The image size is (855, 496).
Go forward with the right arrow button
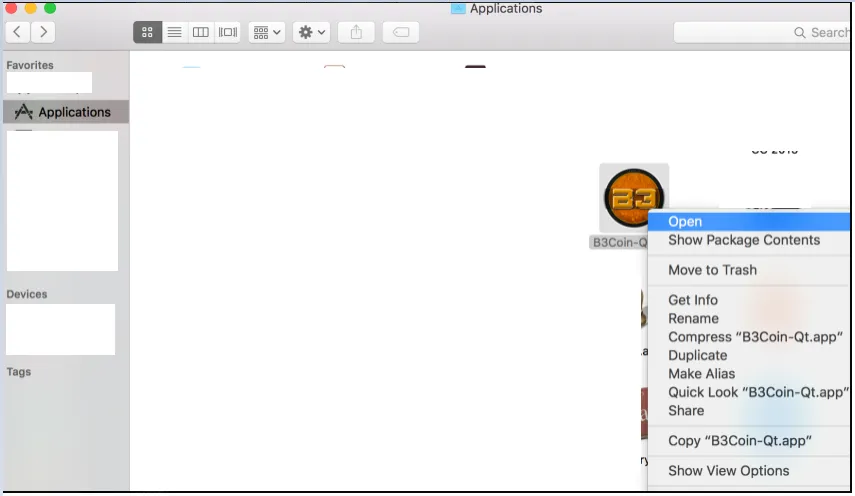click(x=43, y=32)
